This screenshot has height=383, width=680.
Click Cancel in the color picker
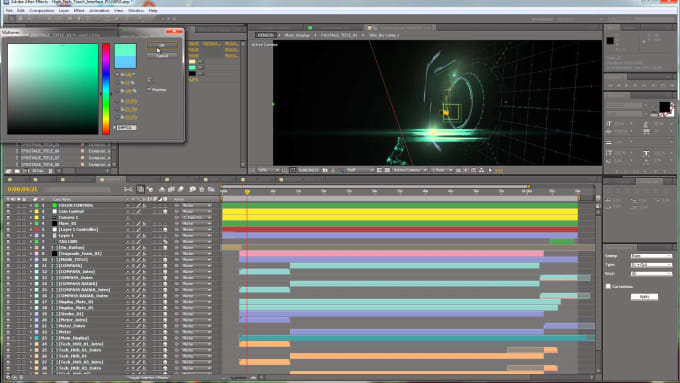coord(162,56)
